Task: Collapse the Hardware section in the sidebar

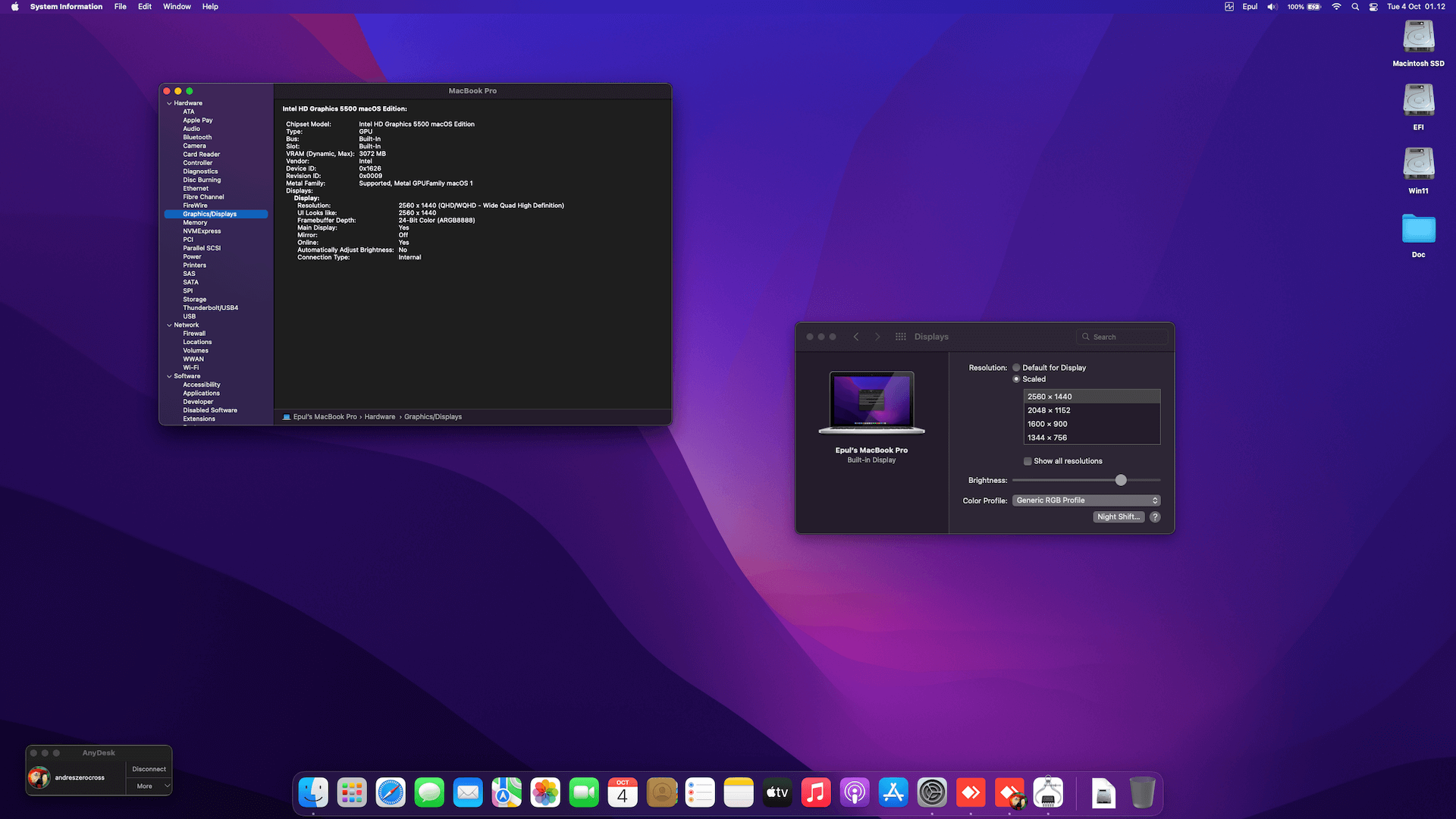Action: [x=169, y=103]
